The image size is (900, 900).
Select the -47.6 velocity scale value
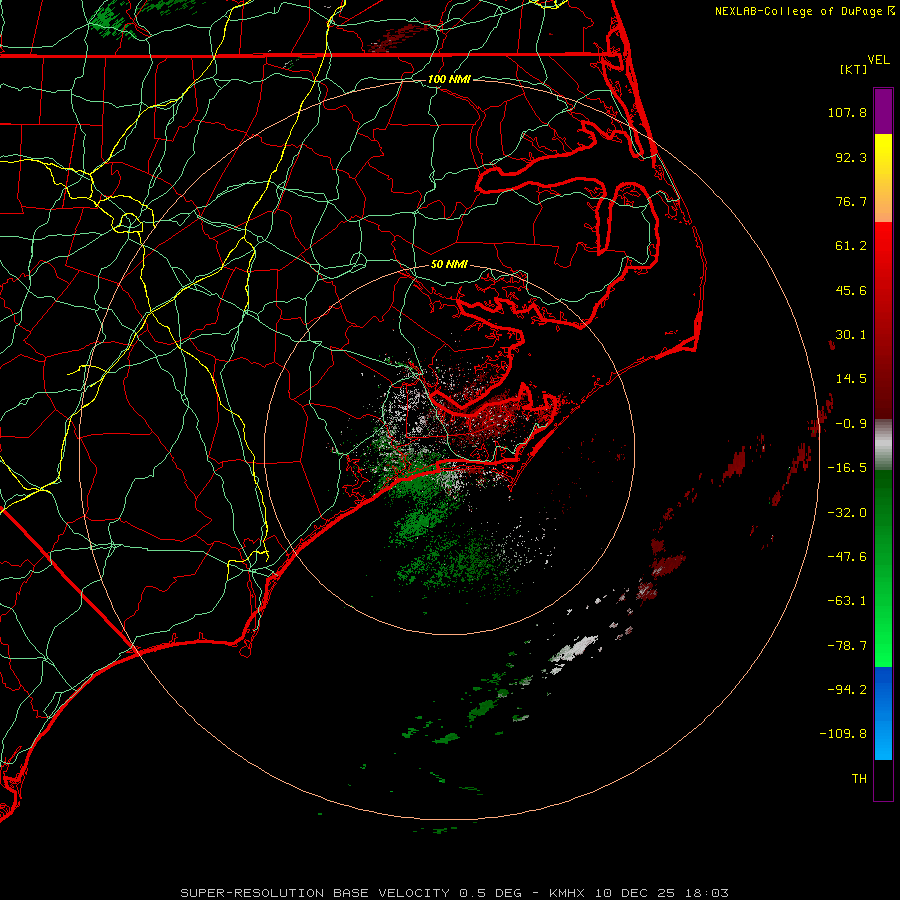coord(847,557)
